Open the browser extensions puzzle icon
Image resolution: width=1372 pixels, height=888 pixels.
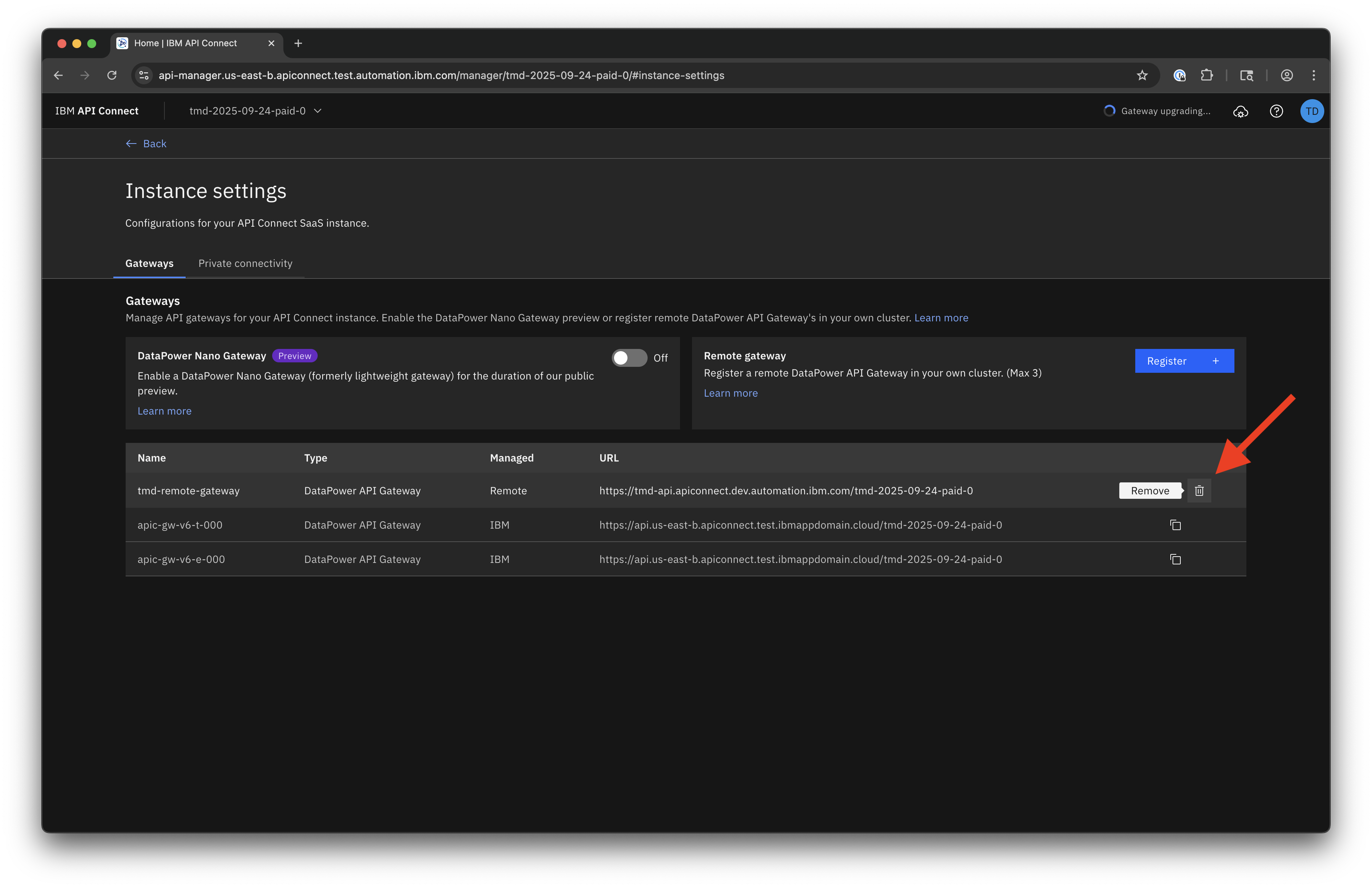[1206, 75]
